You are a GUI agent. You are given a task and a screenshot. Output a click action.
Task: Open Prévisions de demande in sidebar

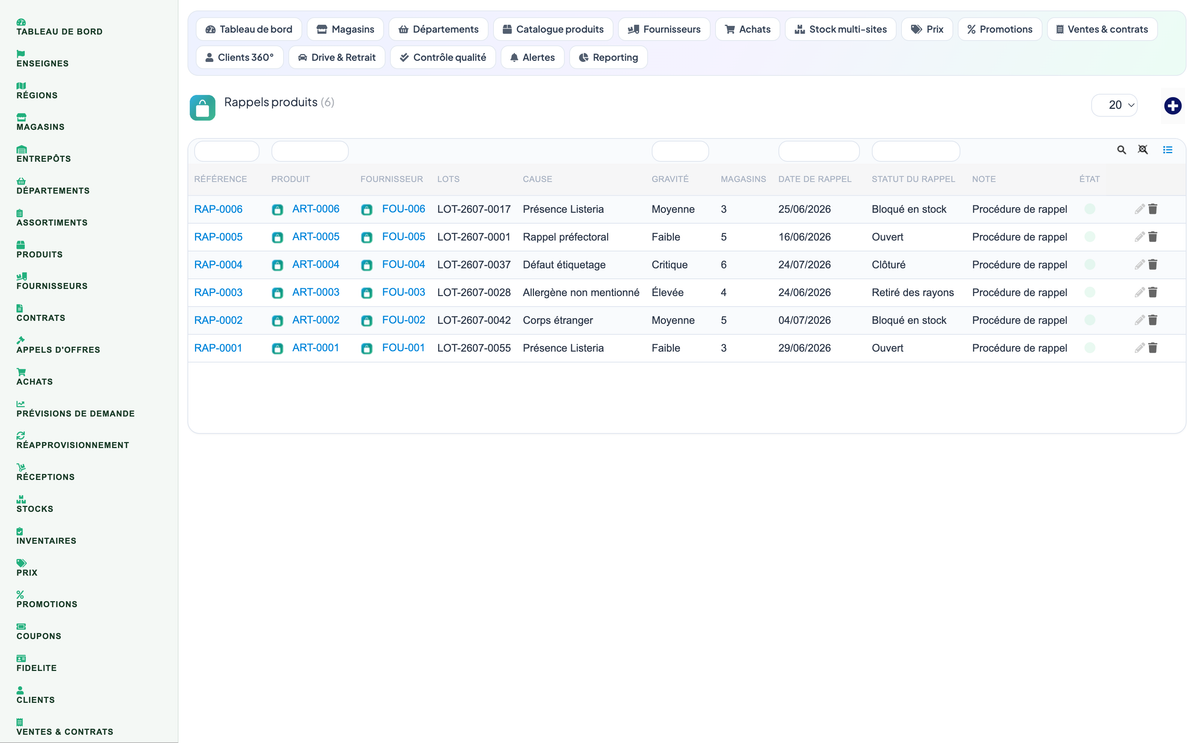click(76, 409)
